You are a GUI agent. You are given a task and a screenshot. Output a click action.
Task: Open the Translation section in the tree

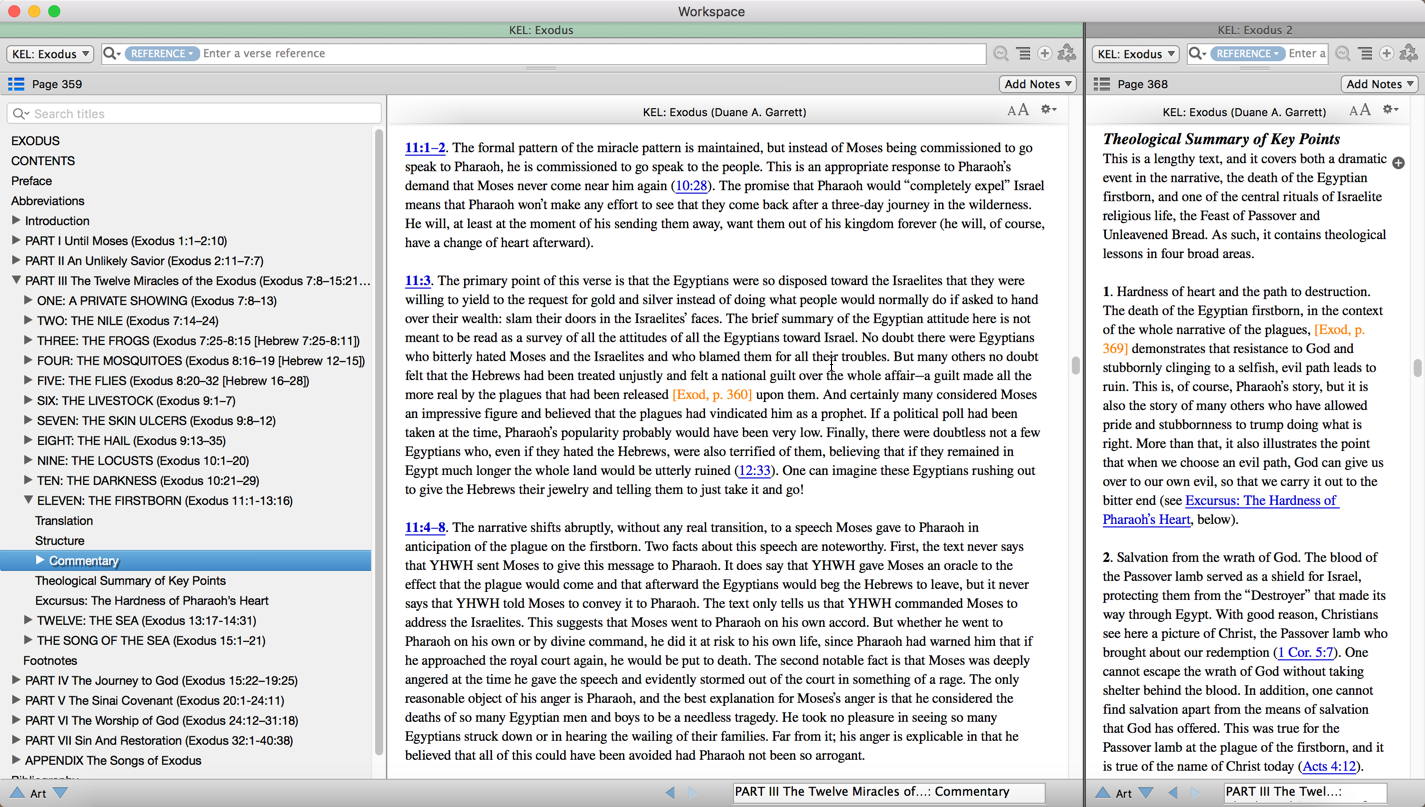pyautogui.click(x=64, y=521)
